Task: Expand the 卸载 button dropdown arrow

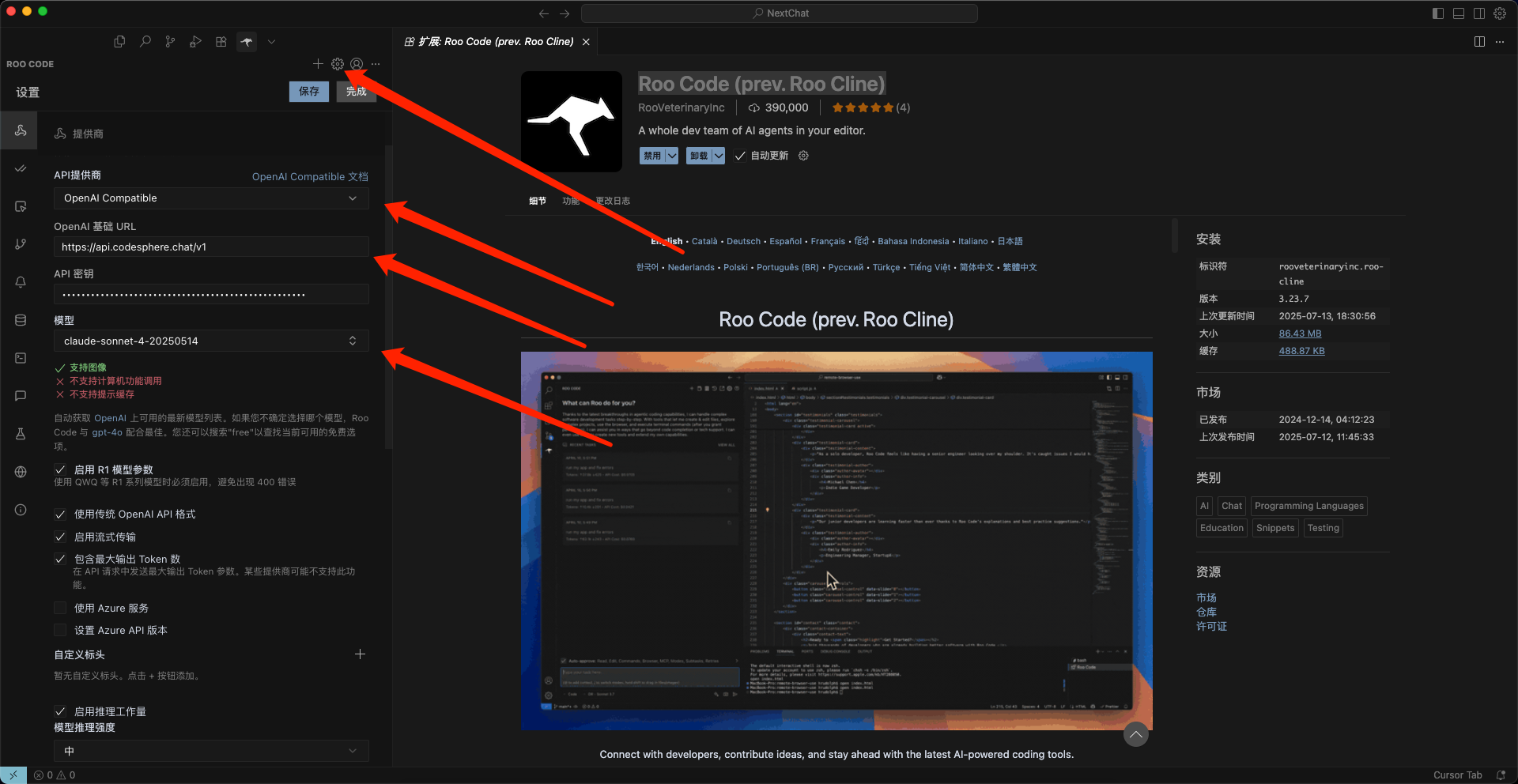Action: coord(719,156)
